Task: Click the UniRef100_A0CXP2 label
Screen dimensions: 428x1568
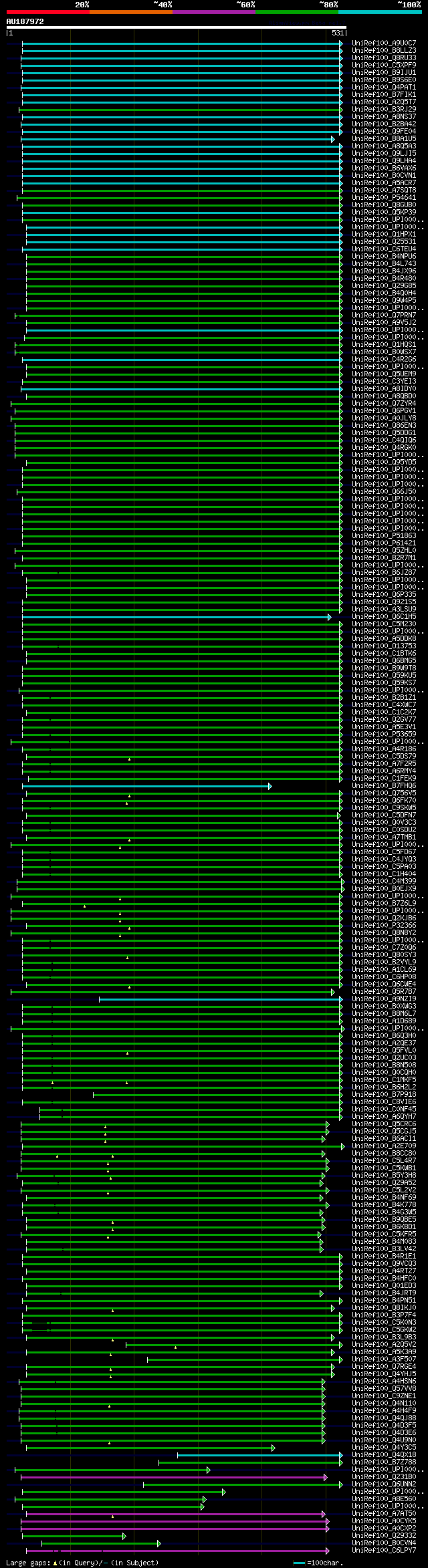Action: coord(384,1529)
